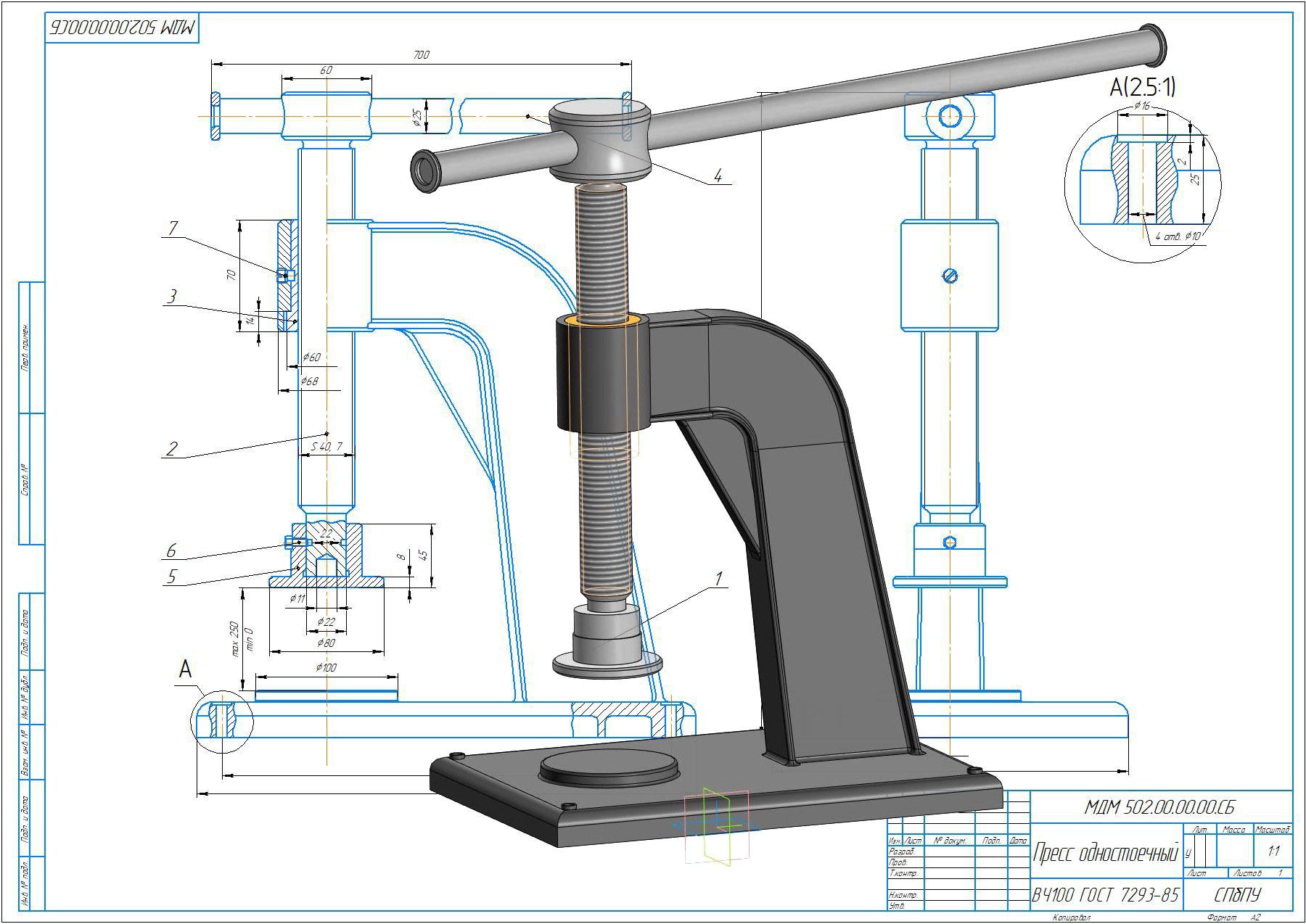The image size is (1306, 924).
Task: Select the slotted screw head in right view
Action: (950, 276)
